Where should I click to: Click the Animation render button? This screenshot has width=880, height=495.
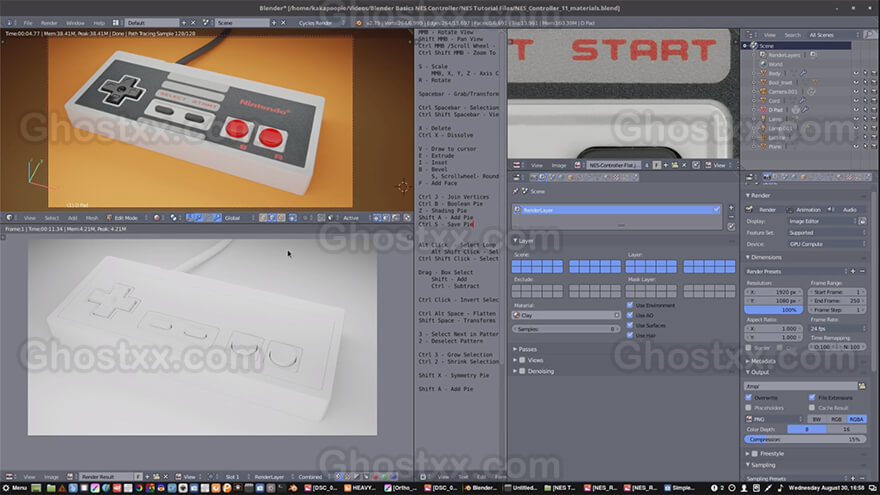(805, 209)
